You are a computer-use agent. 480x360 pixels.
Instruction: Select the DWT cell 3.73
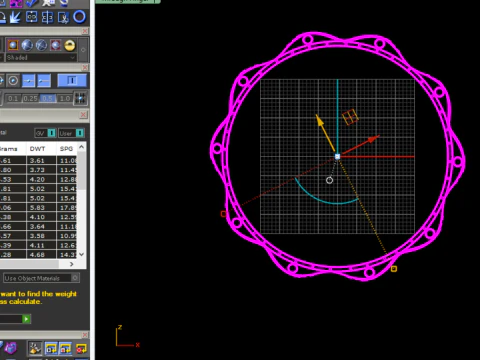click(41, 170)
